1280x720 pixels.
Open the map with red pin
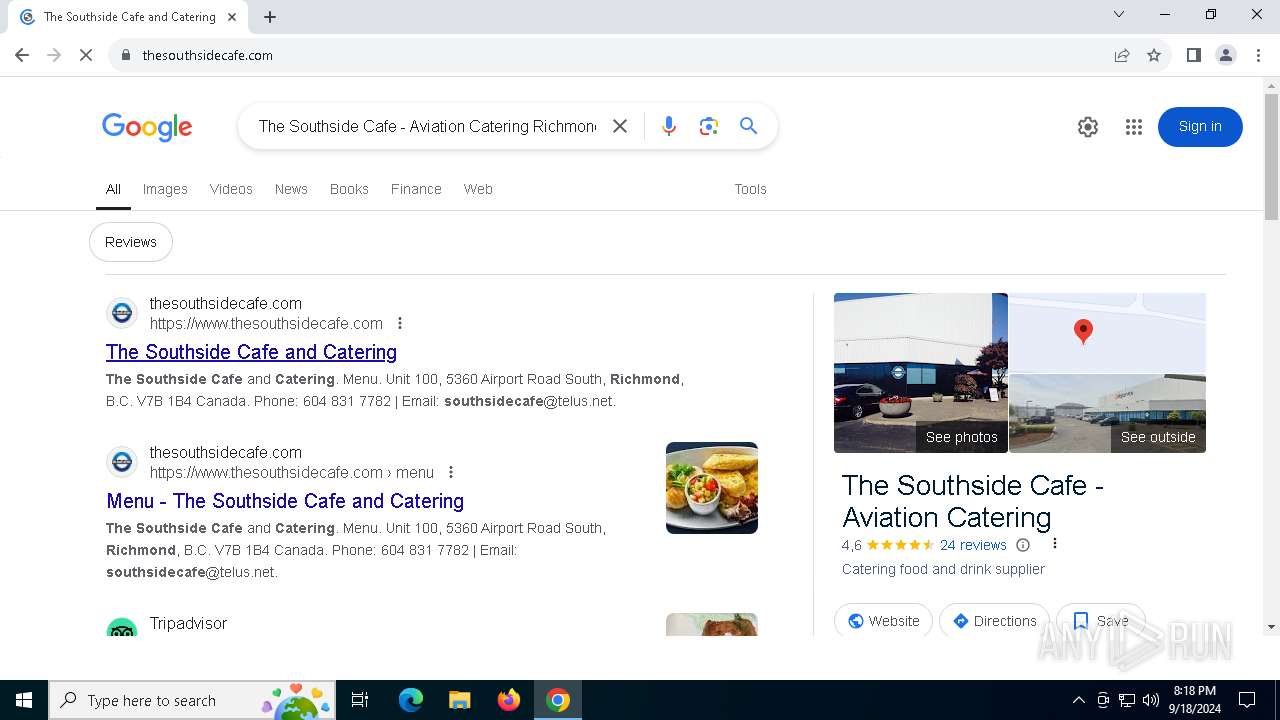[x=1107, y=333]
